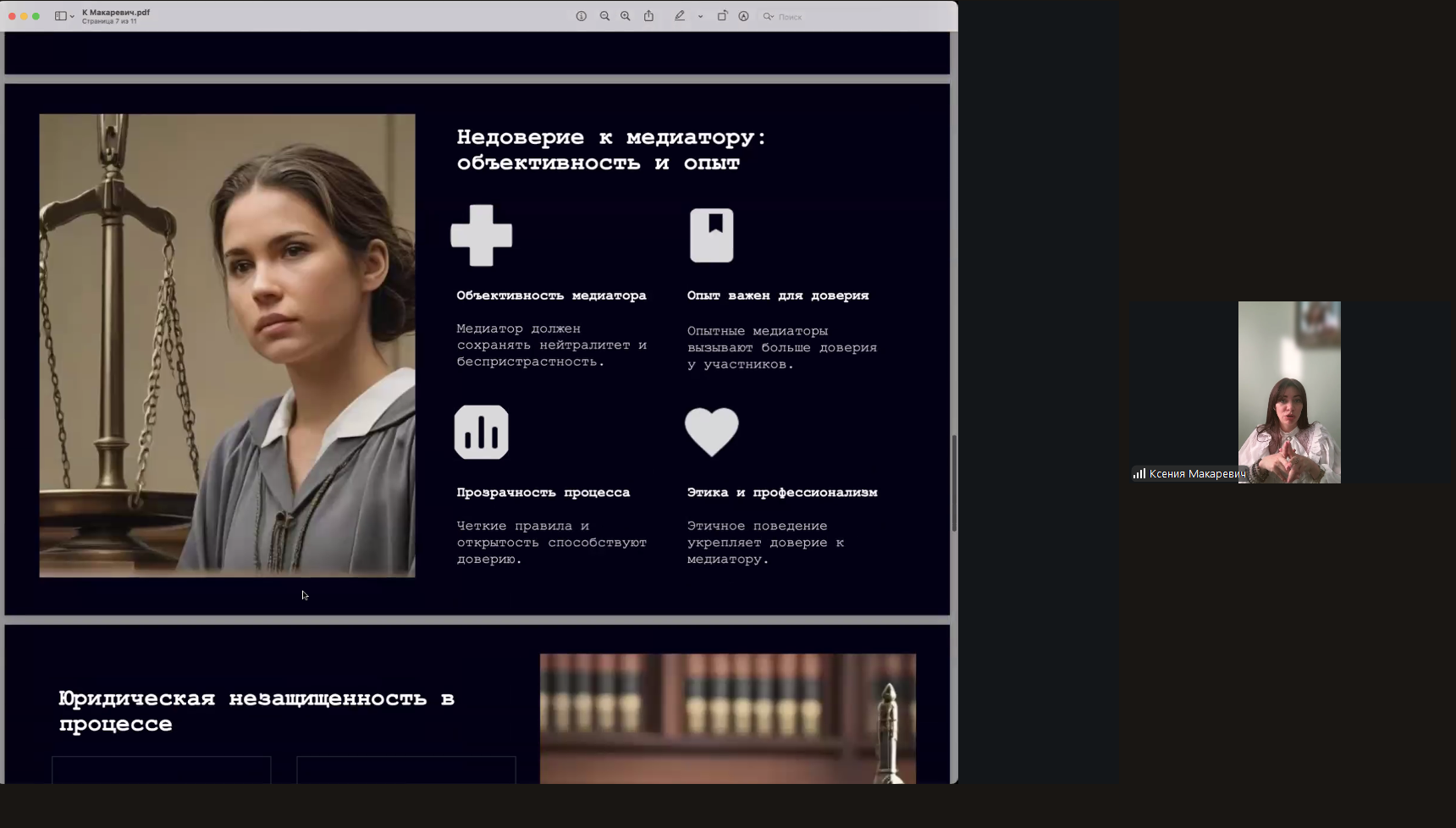Click the green full-screen window button
1456x828 pixels.
point(36,16)
